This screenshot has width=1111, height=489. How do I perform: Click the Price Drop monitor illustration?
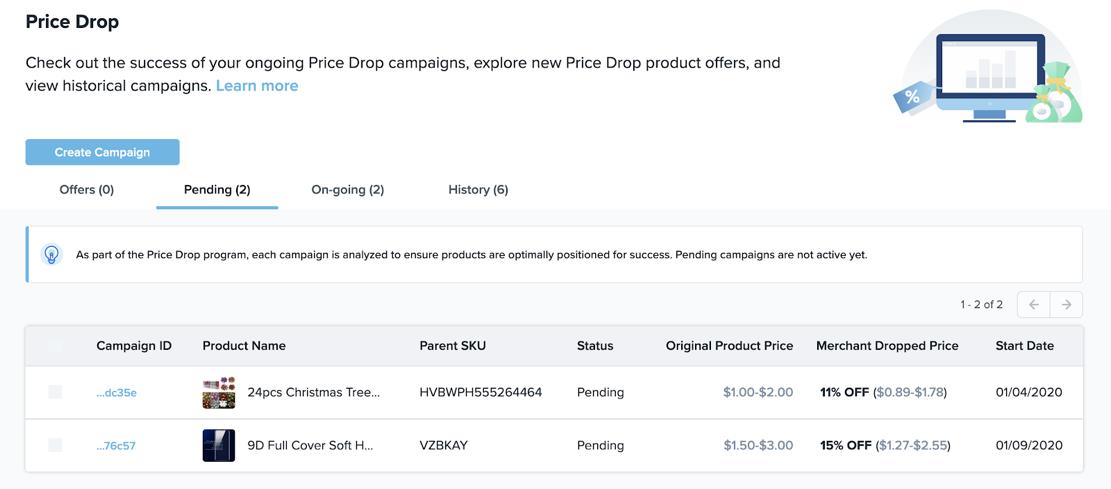tap(988, 75)
